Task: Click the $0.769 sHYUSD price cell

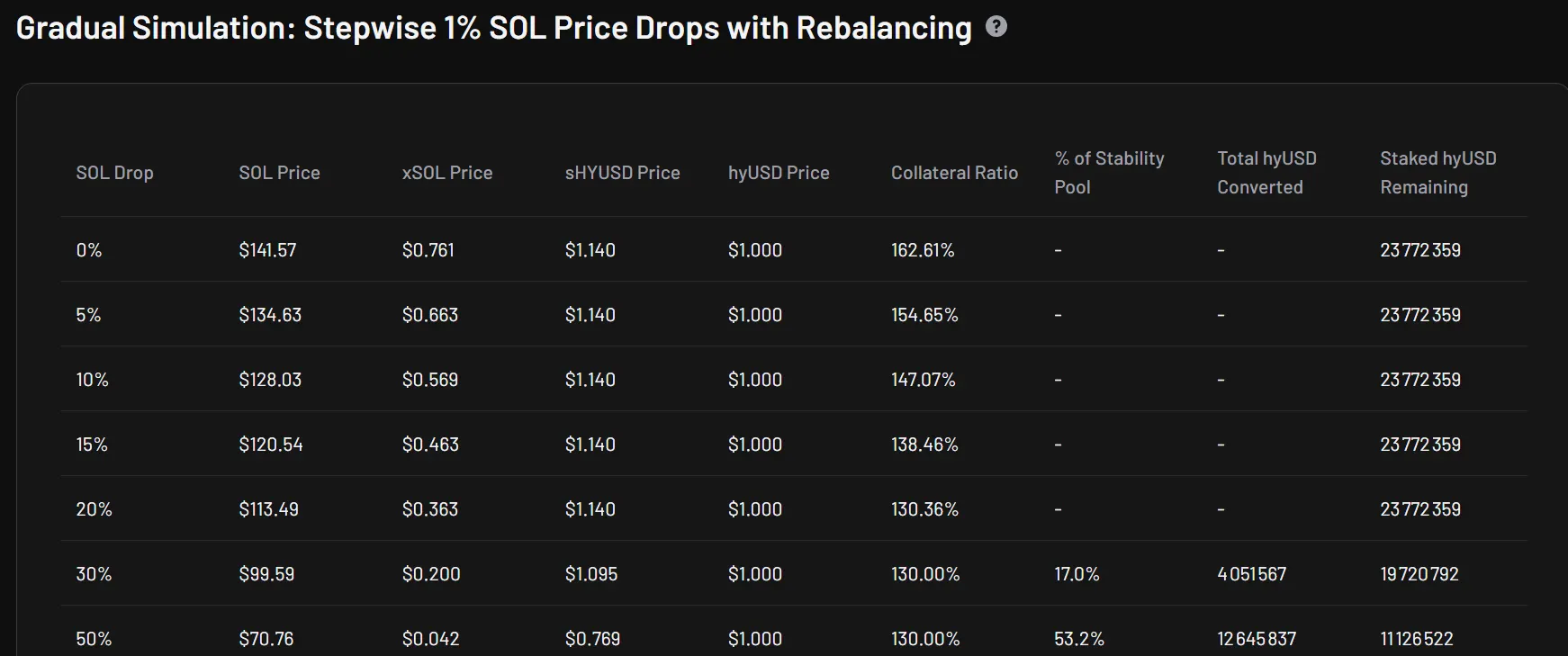Action: click(592, 639)
